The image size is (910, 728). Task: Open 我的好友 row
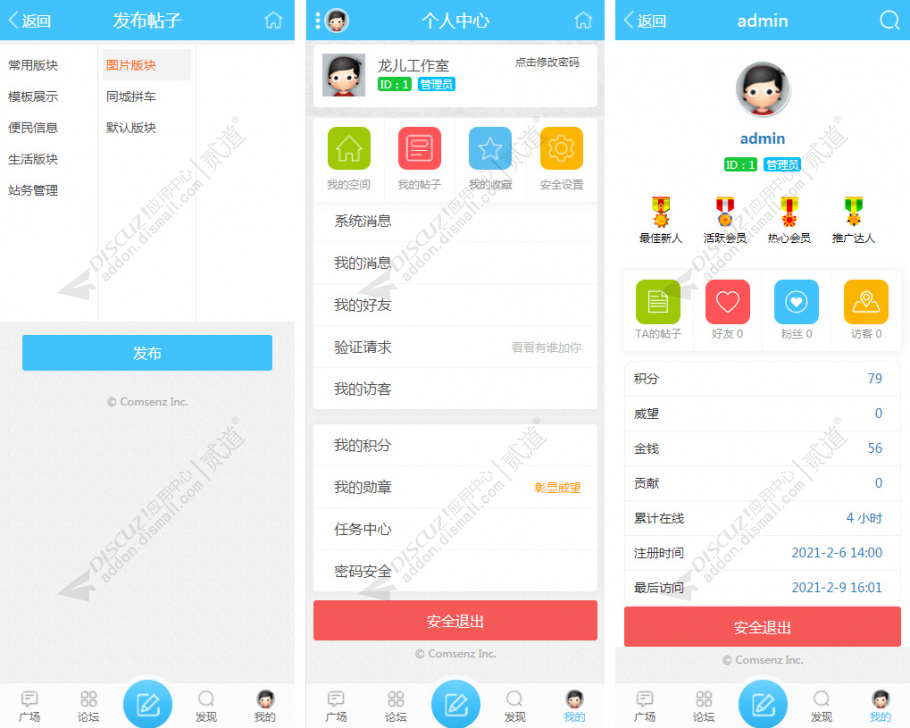(x=456, y=305)
